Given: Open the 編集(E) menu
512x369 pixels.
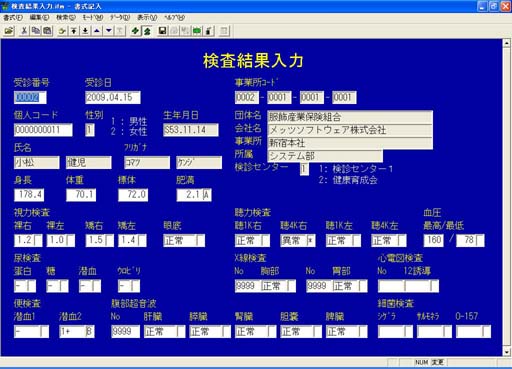Looking at the screenshot, I should 39,18.
